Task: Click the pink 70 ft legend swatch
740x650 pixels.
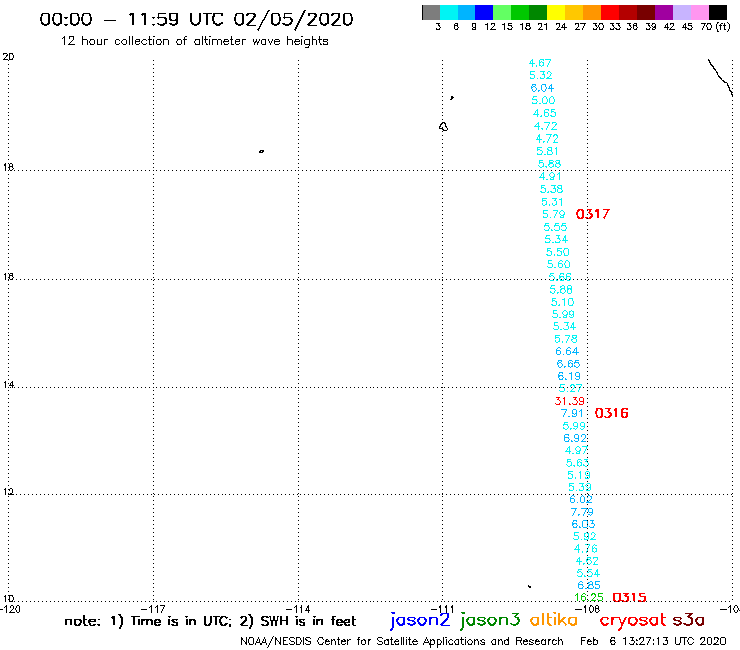Action: click(x=699, y=12)
